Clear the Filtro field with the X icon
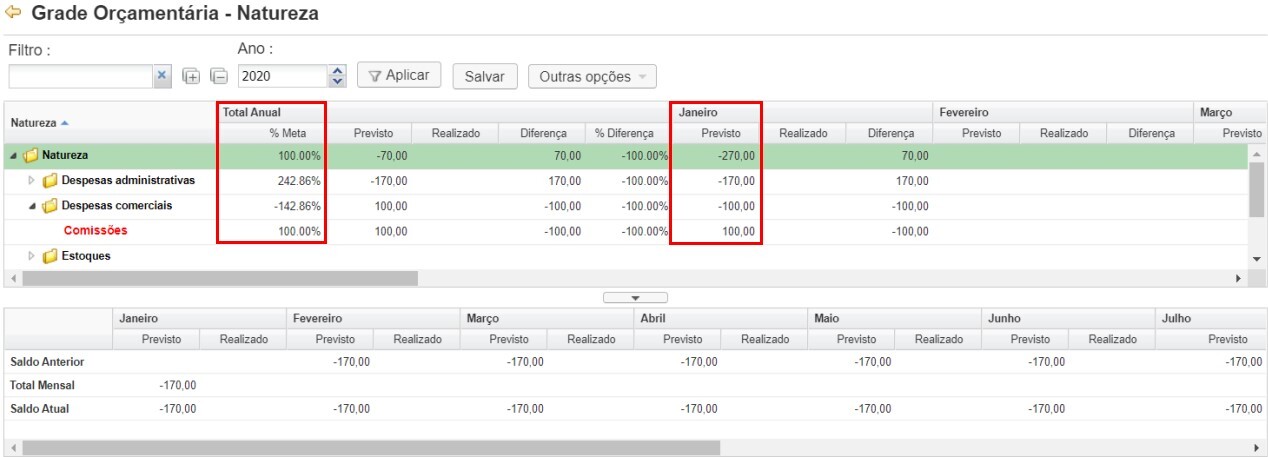The height and width of the screenshot is (457, 1268). pos(162,76)
